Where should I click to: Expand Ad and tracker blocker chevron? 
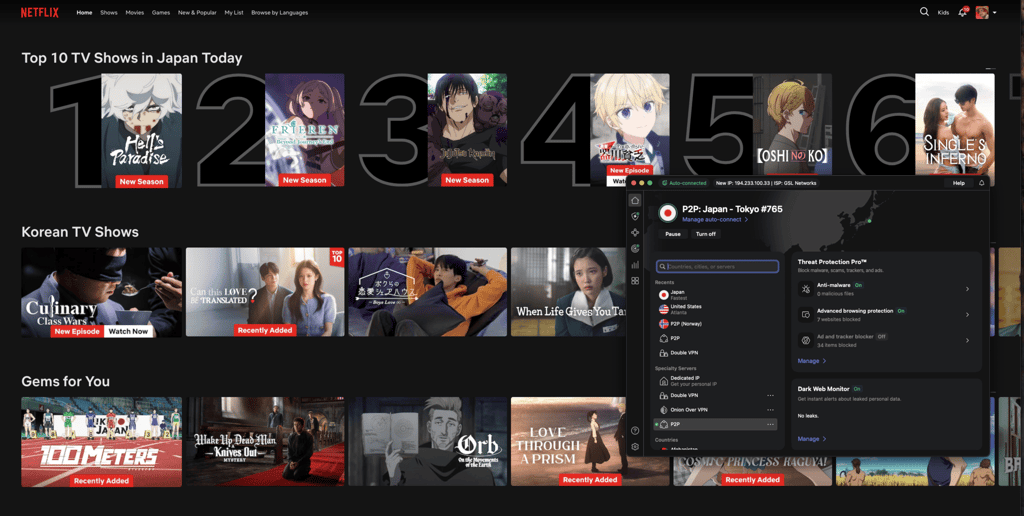(x=967, y=340)
